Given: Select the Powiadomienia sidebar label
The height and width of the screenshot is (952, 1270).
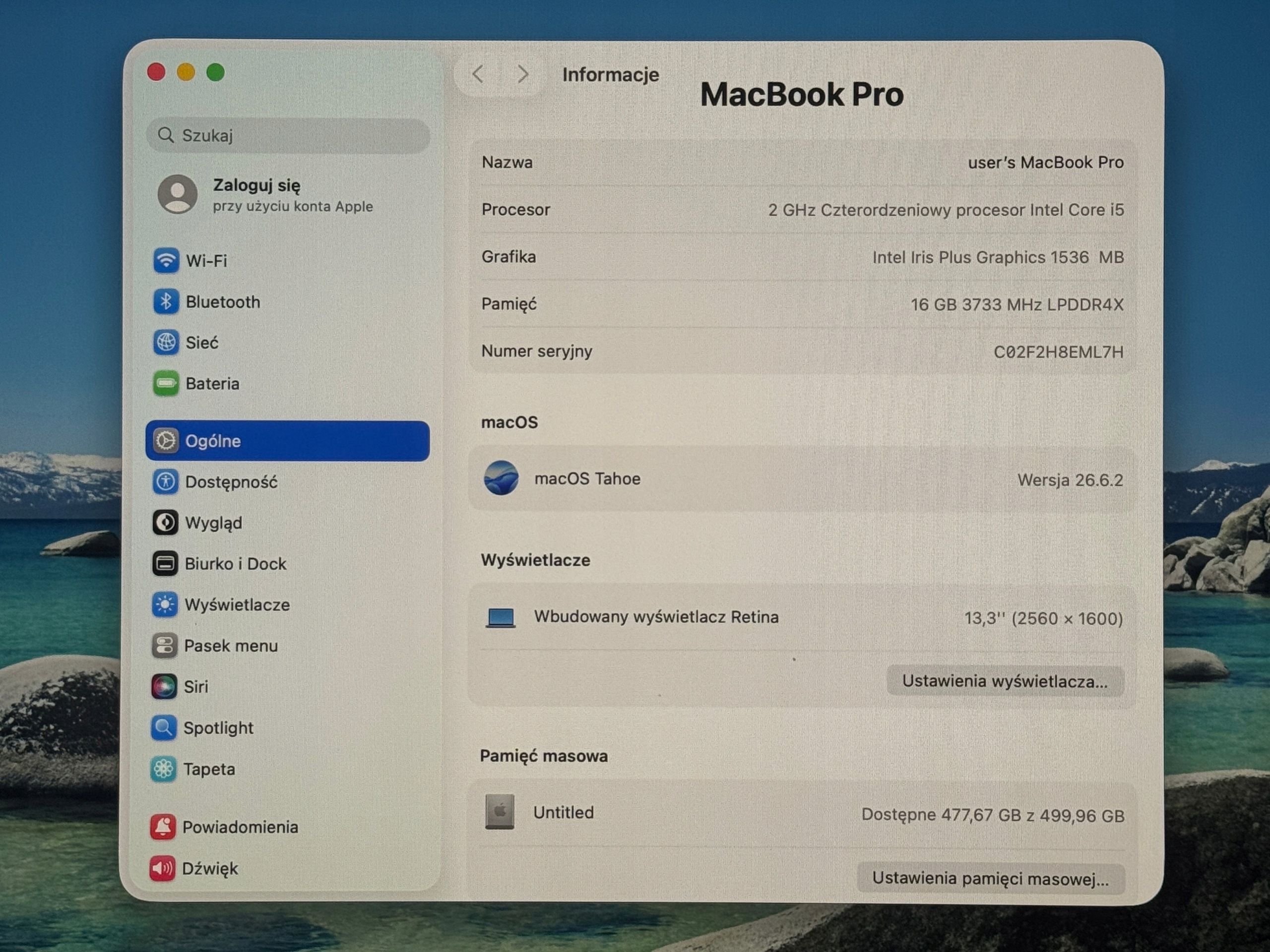Looking at the screenshot, I should point(240,827).
